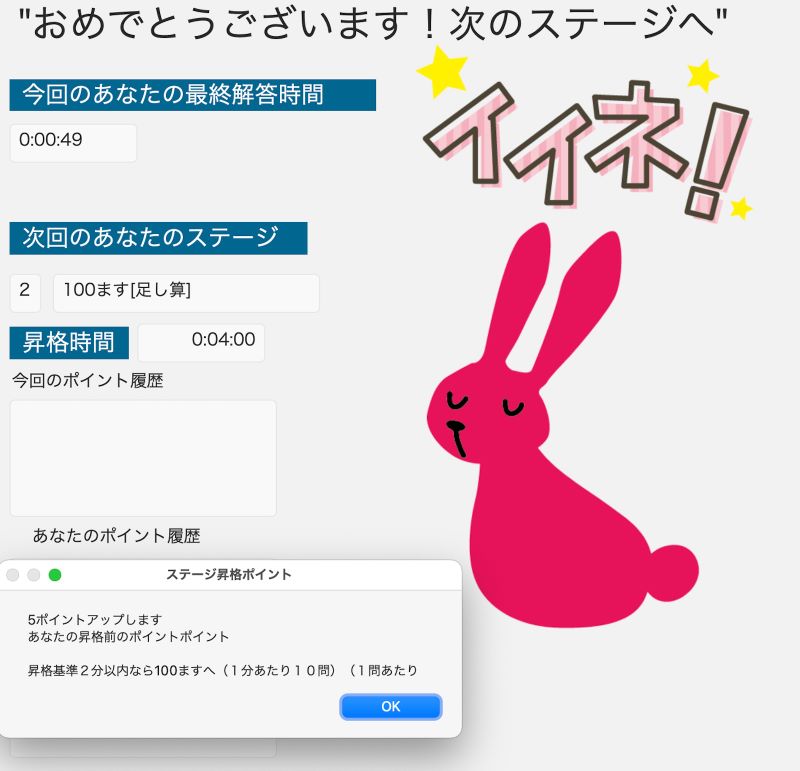Click the text 5ポイントアップします
The height and width of the screenshot is (771, 800).
95,619
